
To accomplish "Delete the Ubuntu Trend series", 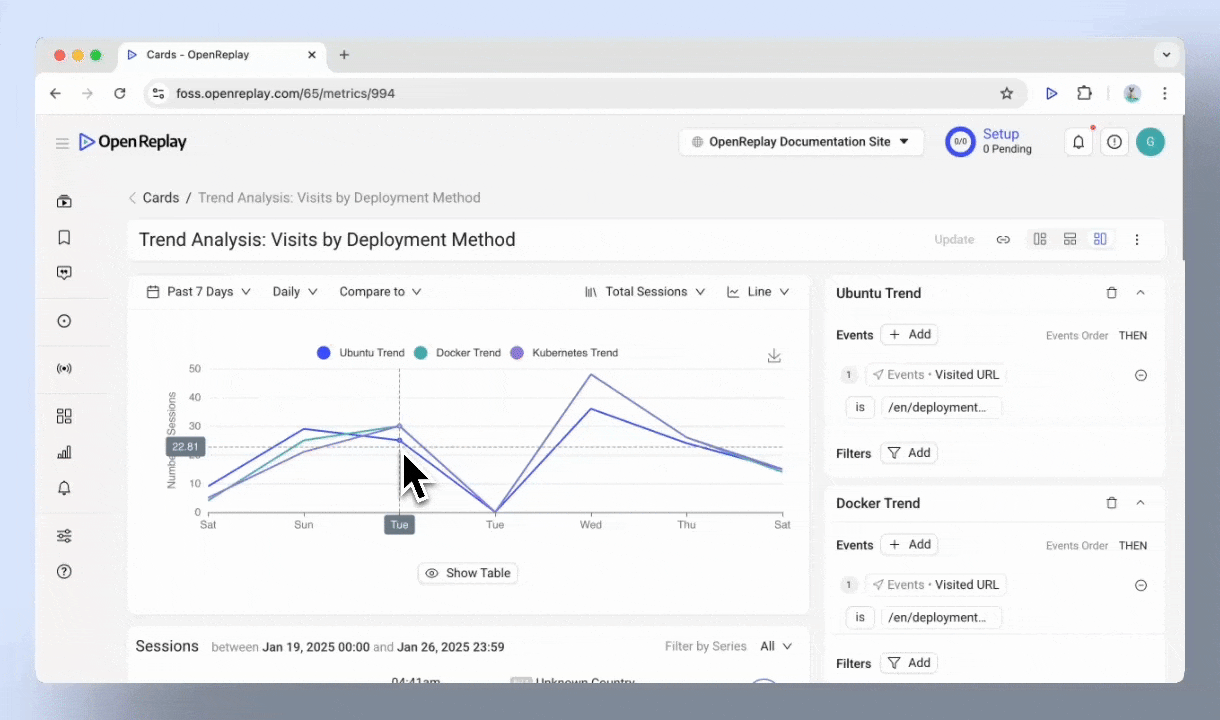I will tap(1111, 293).
